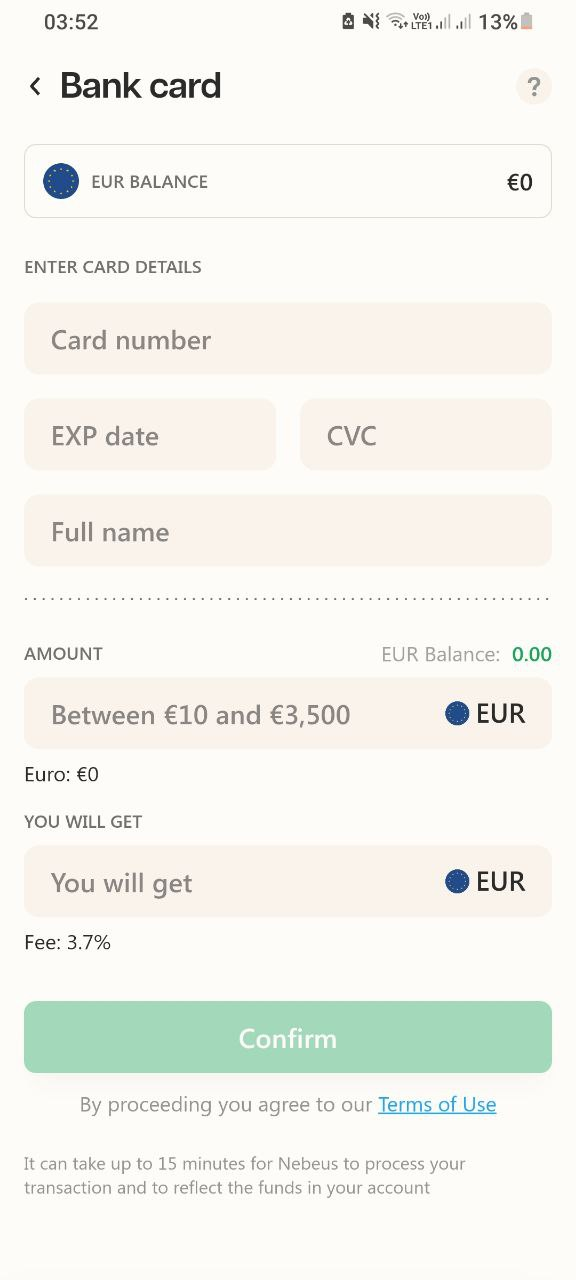Tap the EUR flag icon in You will get field
This screenshot has width=576, height=1280.
coord(457,881)
